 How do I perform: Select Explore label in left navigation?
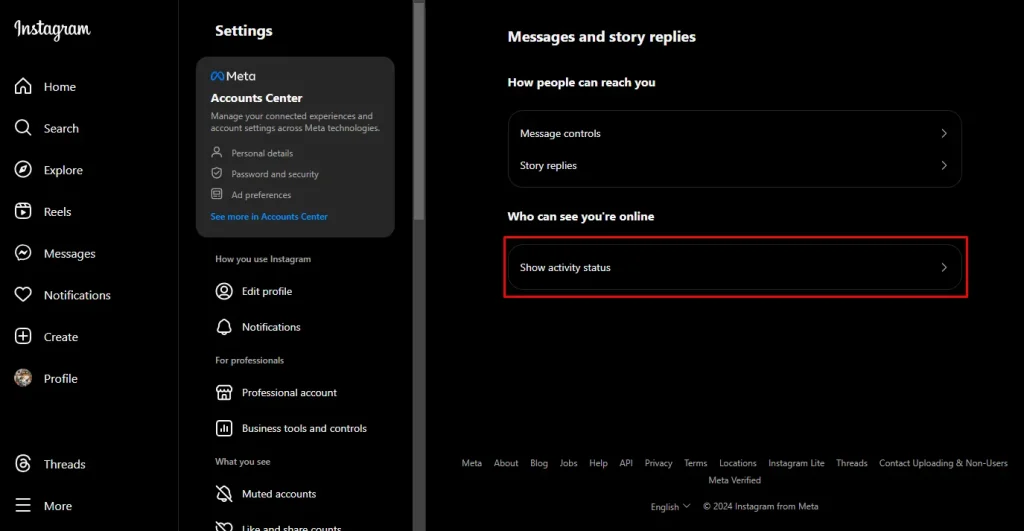point(63,170)
